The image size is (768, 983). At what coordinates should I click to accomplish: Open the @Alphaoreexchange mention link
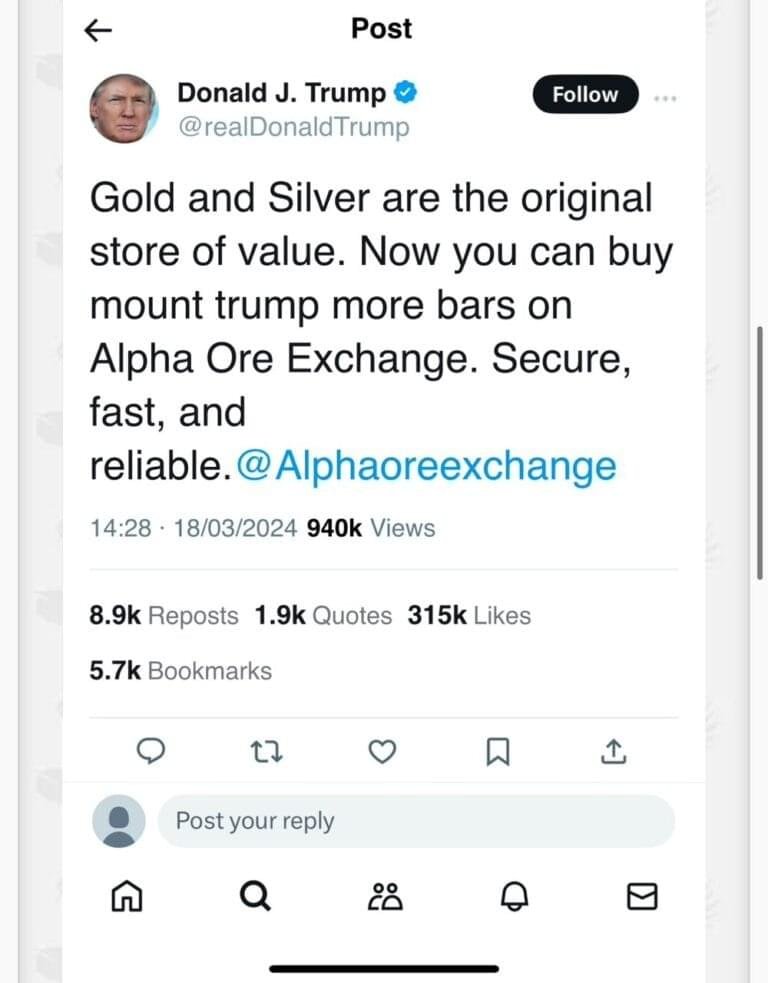click(426, 466)
